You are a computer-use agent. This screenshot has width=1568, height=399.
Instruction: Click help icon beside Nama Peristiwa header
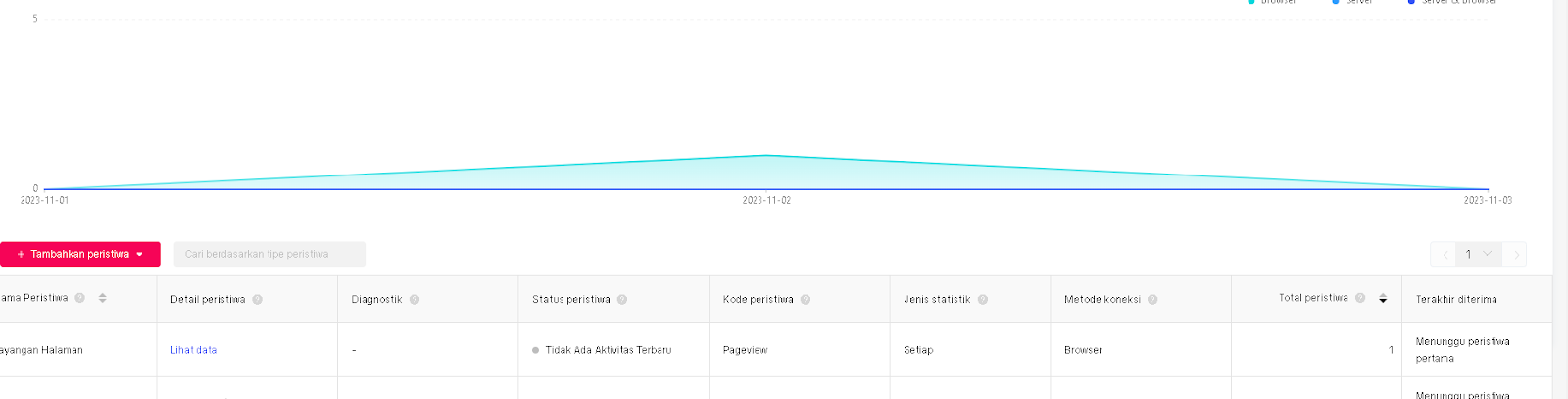point(80,298)
